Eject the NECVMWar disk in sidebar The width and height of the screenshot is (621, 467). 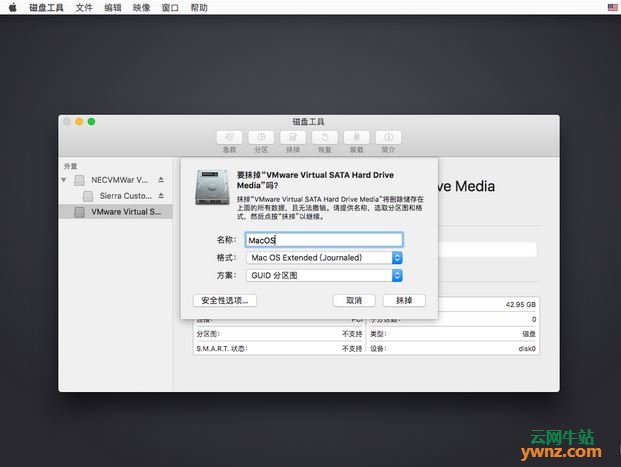161,180
